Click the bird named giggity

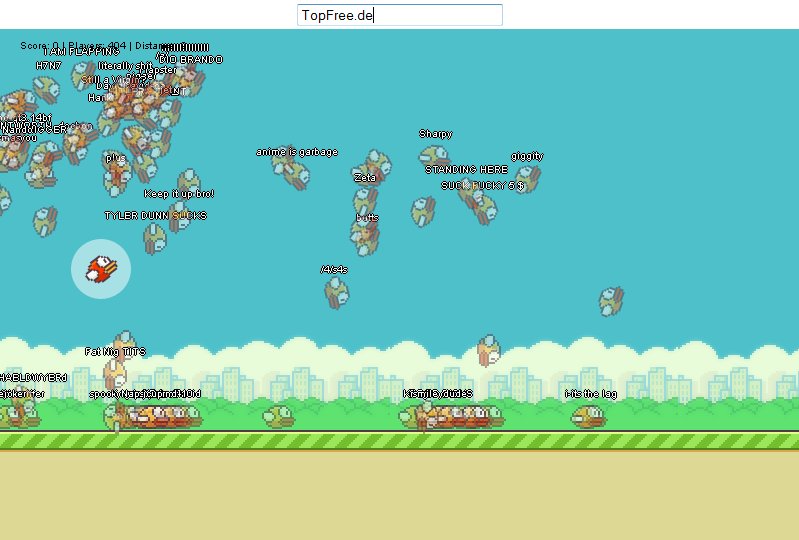(526, 178)
